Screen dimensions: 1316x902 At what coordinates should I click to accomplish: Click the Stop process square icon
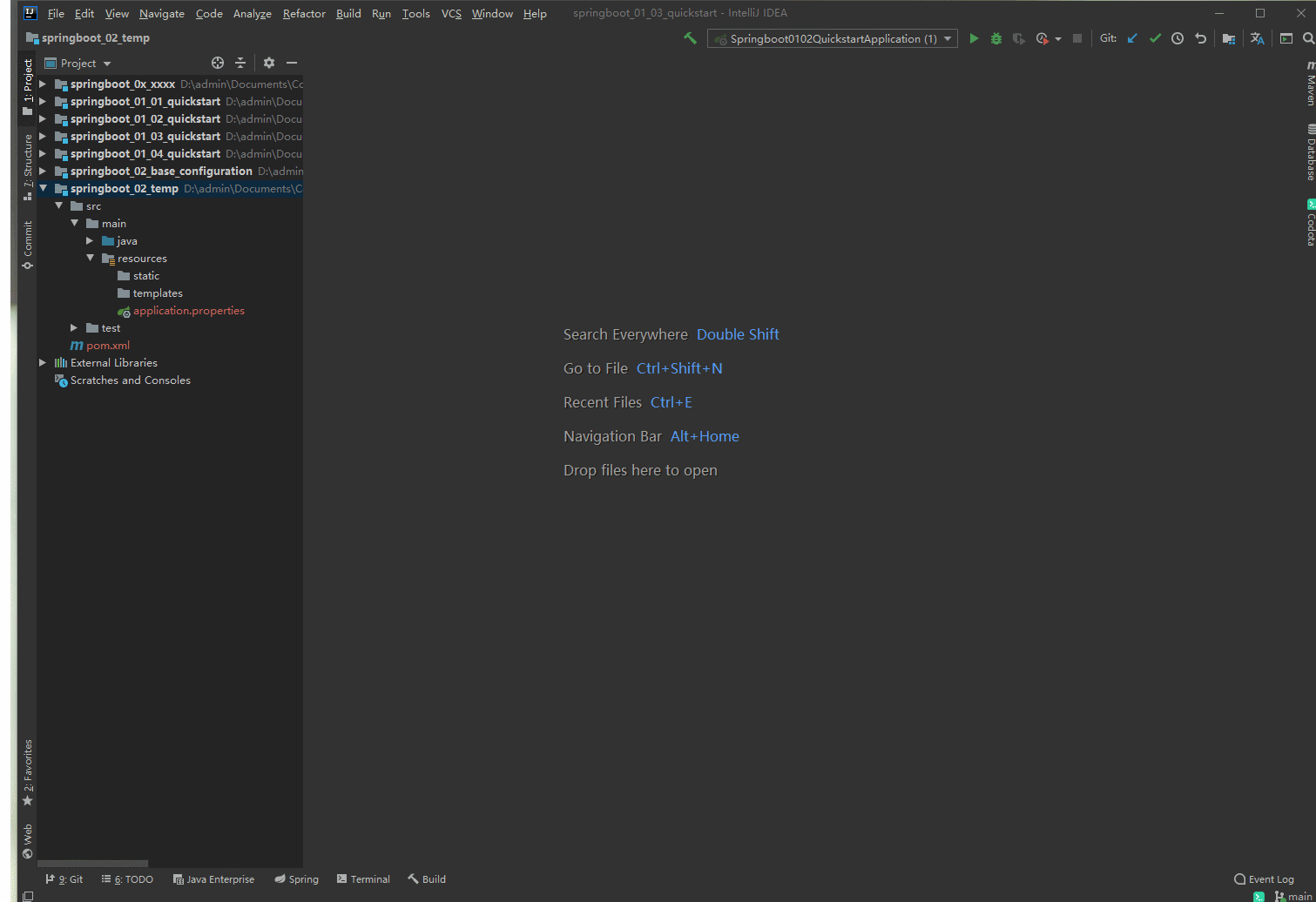[x=1077, y=38]
